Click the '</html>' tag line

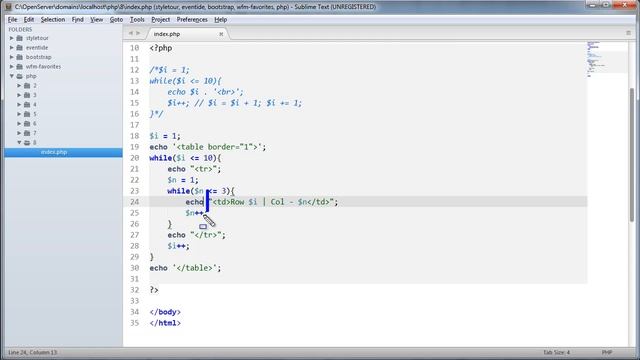[165, 323]
